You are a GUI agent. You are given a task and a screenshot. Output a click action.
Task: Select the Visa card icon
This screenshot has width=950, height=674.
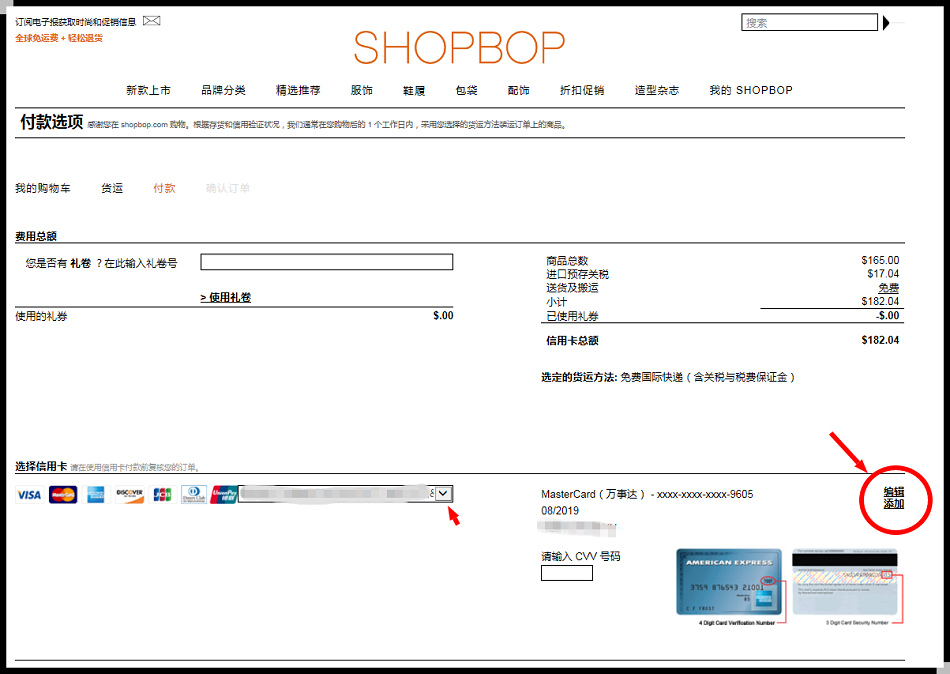29,495
